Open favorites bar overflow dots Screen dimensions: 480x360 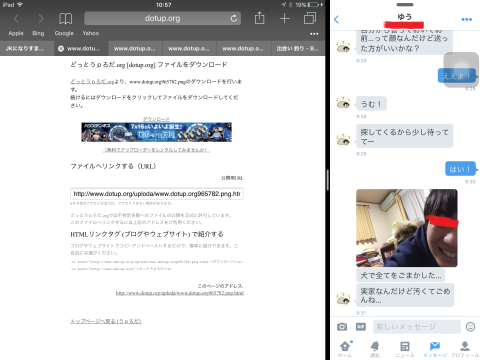314,34
